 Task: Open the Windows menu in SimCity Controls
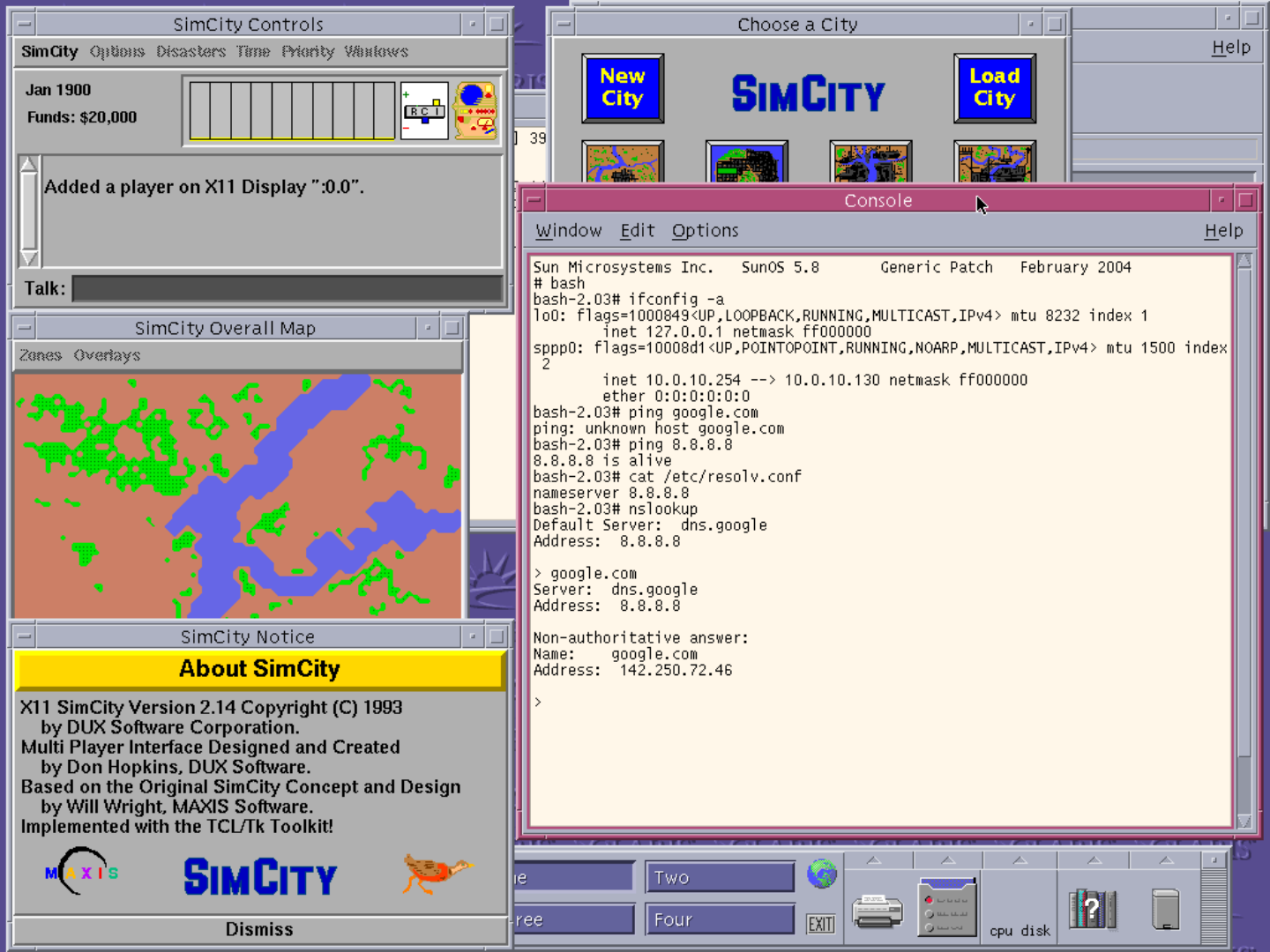[377, 51]
